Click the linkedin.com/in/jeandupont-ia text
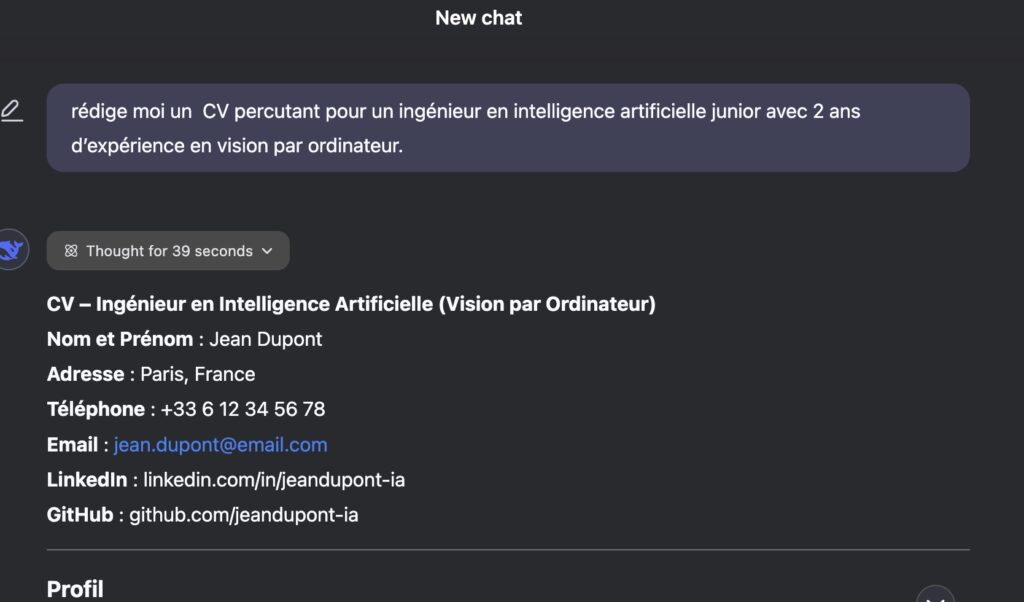Screen dimensions: 1024x602 (x=274, y=480)
